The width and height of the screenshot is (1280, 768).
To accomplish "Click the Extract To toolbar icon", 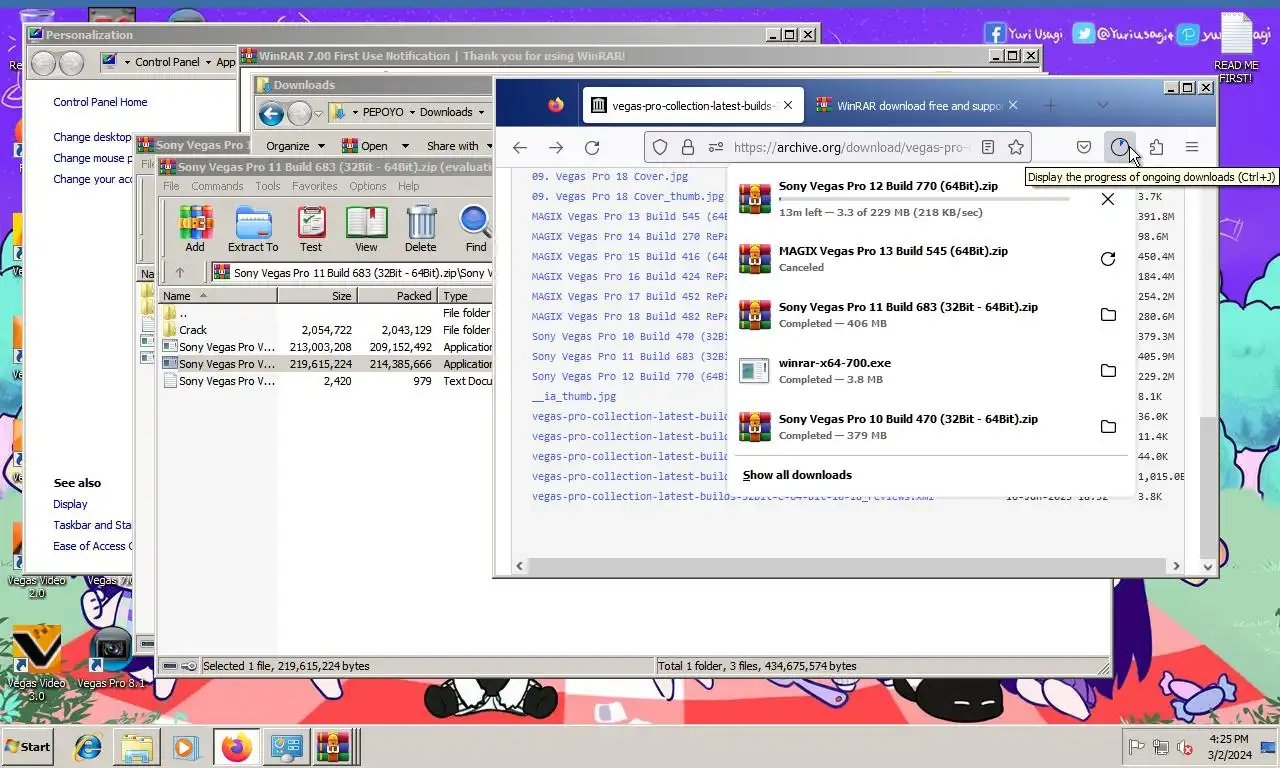I will coord(253,229).
